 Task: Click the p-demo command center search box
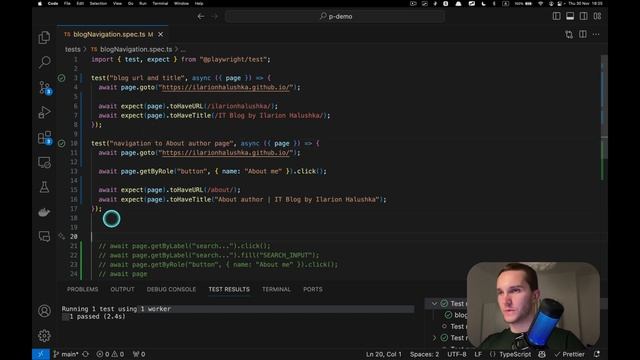335,16
